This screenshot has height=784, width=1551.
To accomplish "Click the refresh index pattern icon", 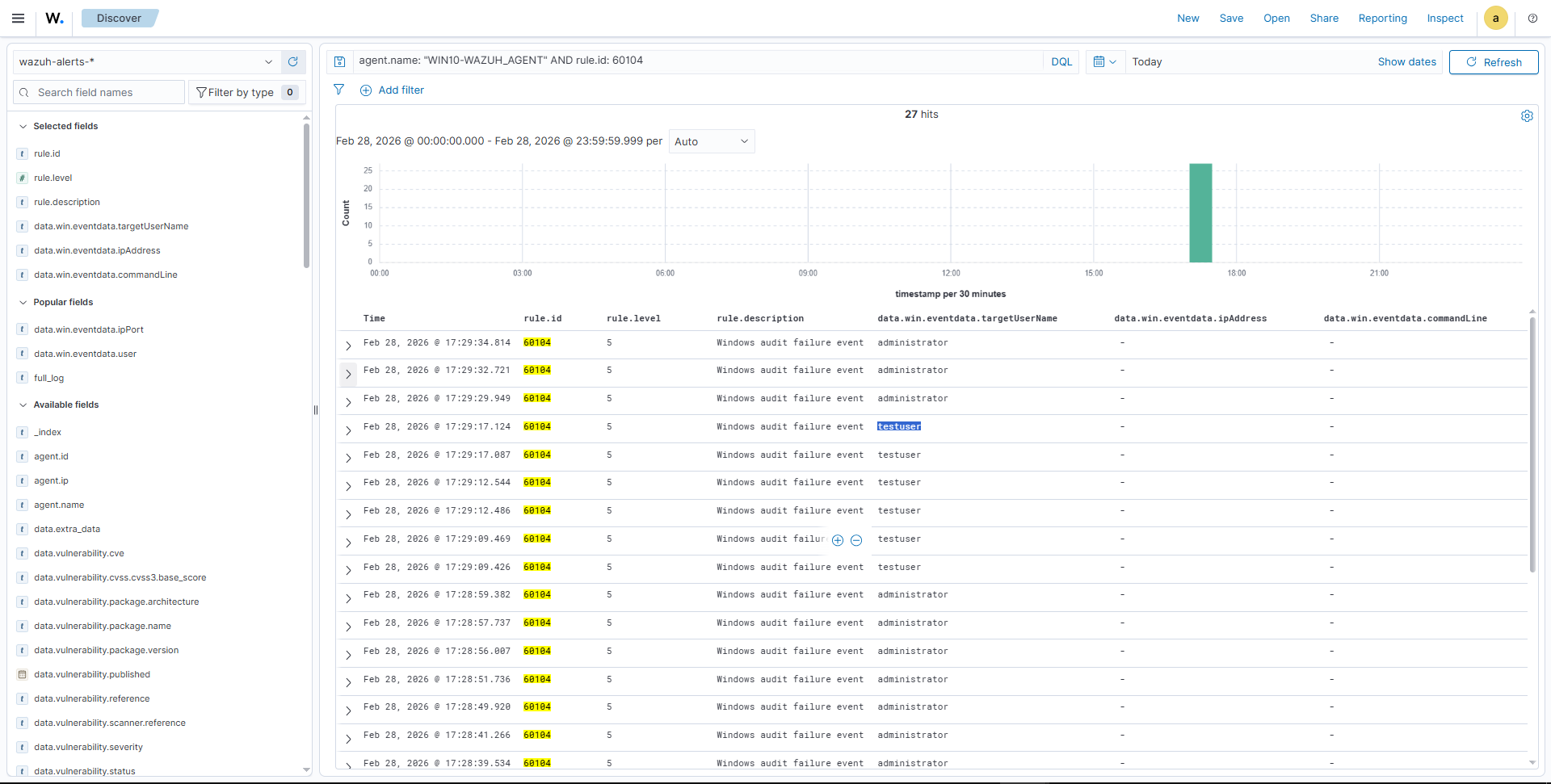I will (x=293, y=61).
